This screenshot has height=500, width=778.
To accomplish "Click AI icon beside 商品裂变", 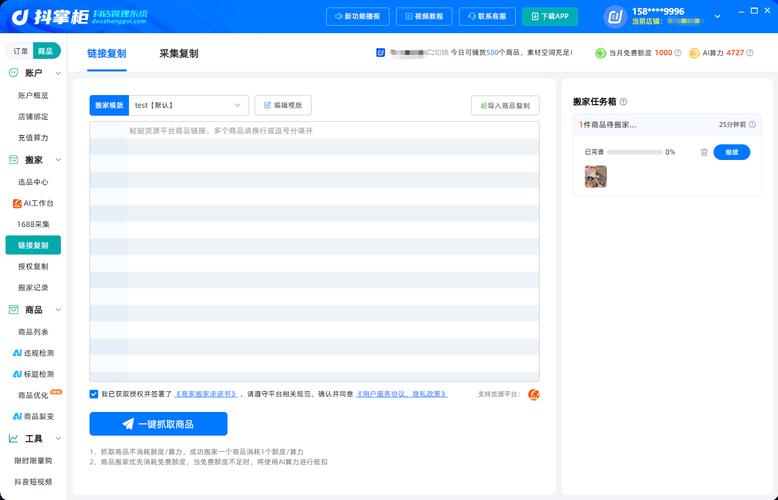I will click(17, 416).
